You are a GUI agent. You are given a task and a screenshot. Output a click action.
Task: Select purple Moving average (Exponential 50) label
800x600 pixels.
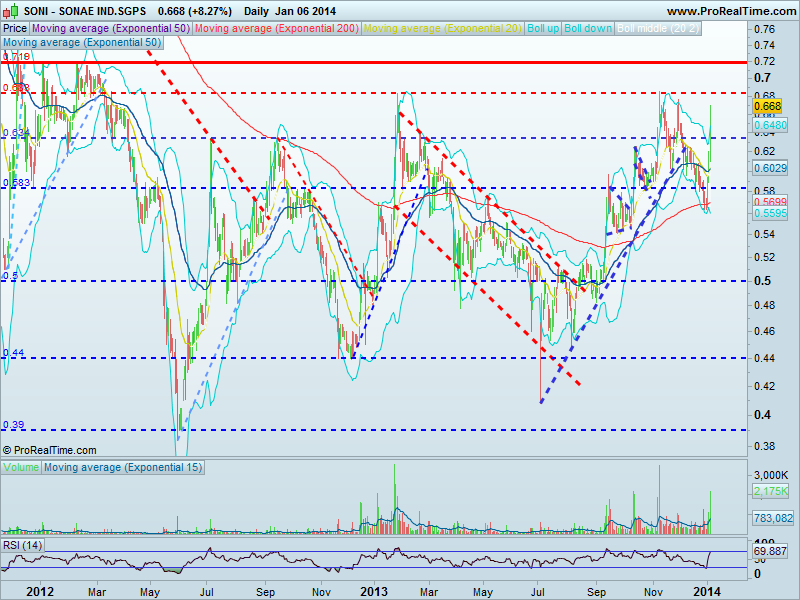click(111, 29)
